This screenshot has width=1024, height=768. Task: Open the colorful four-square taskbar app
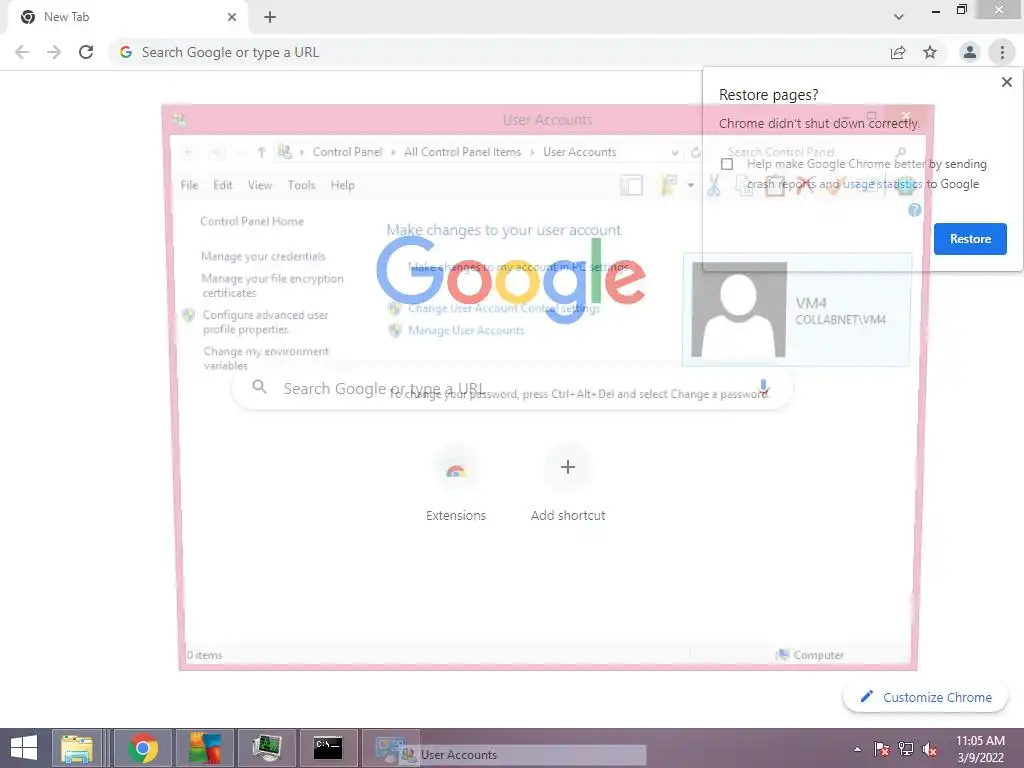(204, 748)
